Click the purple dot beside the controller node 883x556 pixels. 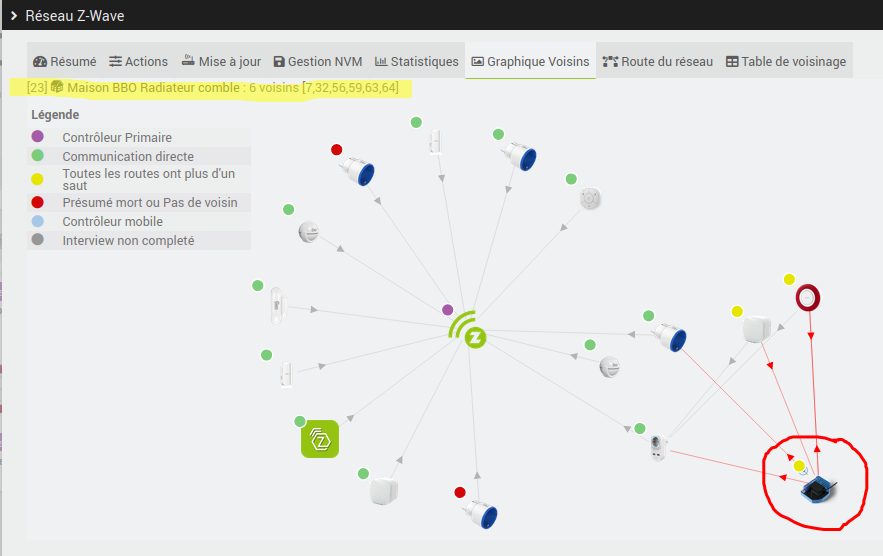click(x=448, y=309)
